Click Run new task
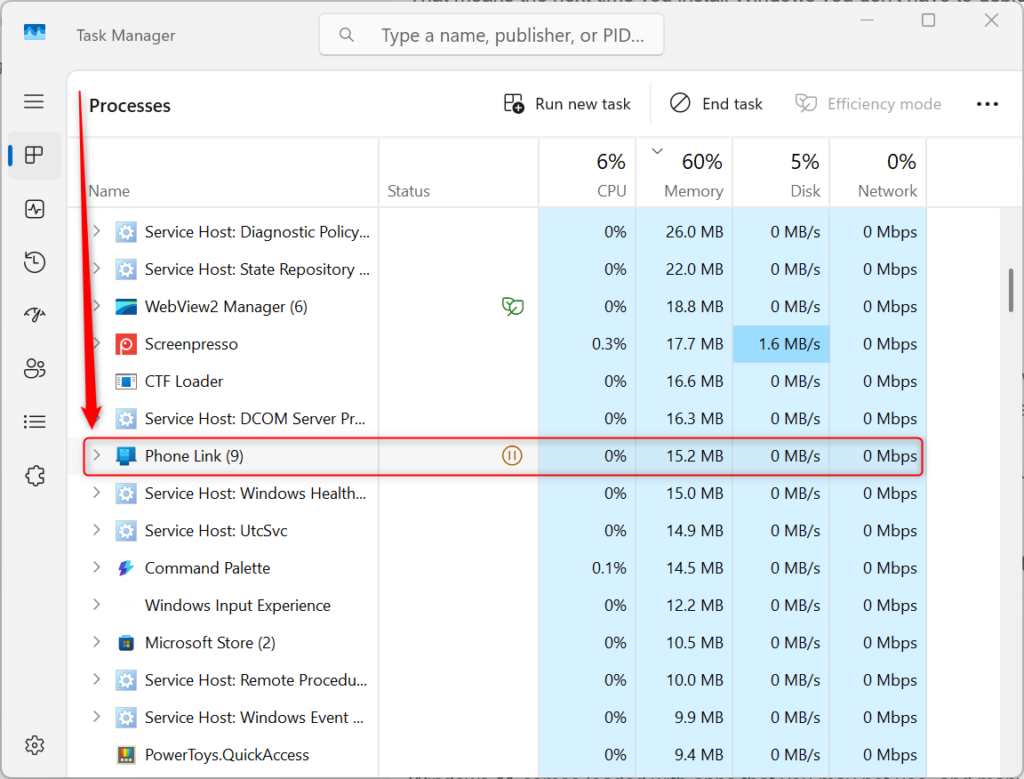Image resolution: width=1024 pixels, height=779 pixels. [567, 103]
